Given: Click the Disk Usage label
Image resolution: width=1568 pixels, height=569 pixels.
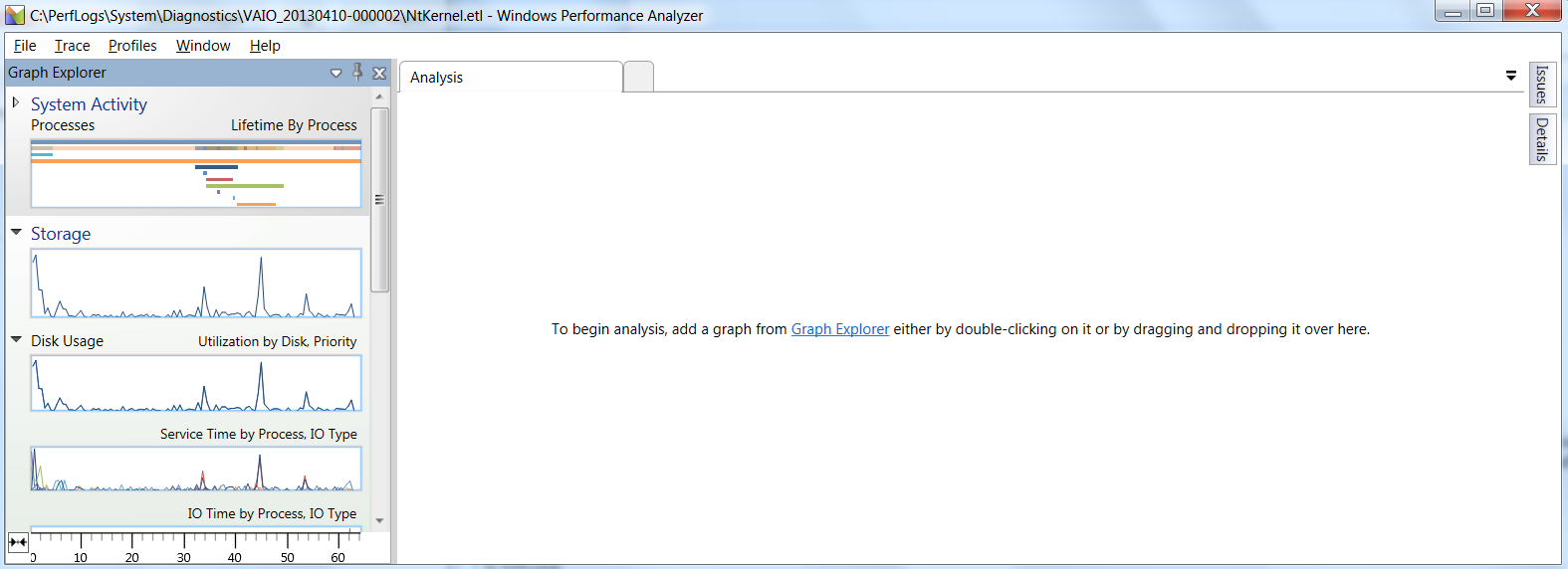Looking at the screenshot, I should pyautogui.click(x=67, y=341).
